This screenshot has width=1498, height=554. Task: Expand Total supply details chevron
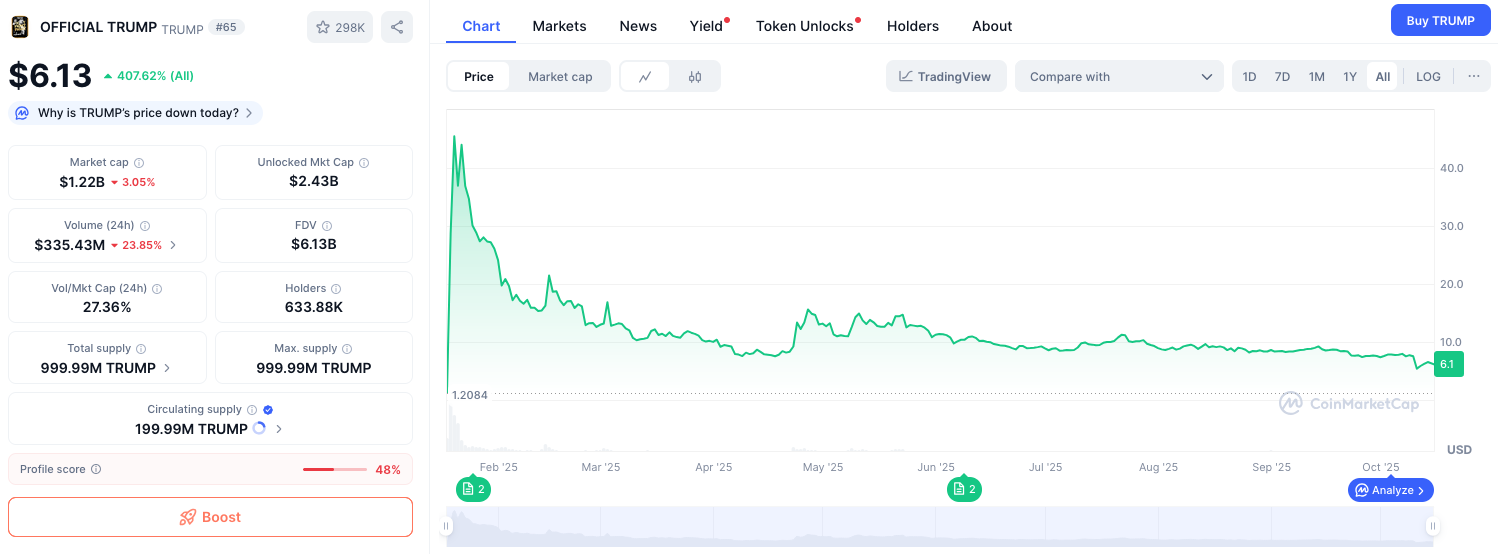167,368
